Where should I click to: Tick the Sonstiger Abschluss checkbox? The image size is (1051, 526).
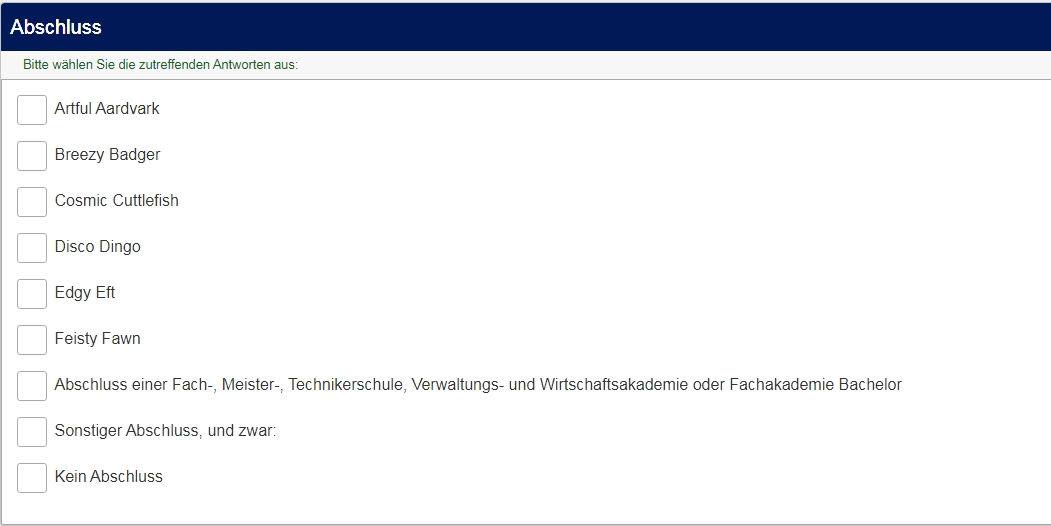point(32,432)
